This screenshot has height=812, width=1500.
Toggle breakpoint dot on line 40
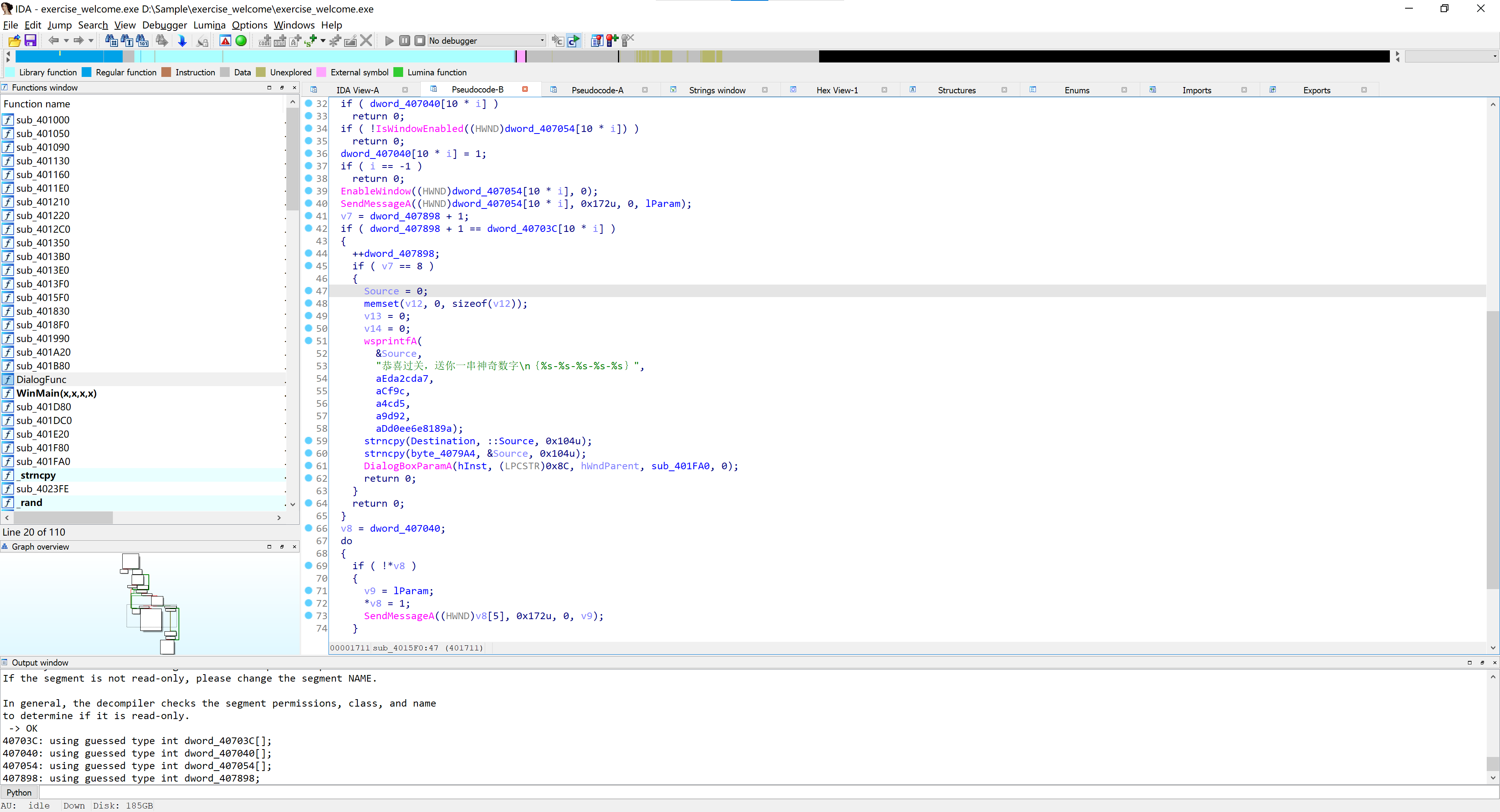pos(309,203)
